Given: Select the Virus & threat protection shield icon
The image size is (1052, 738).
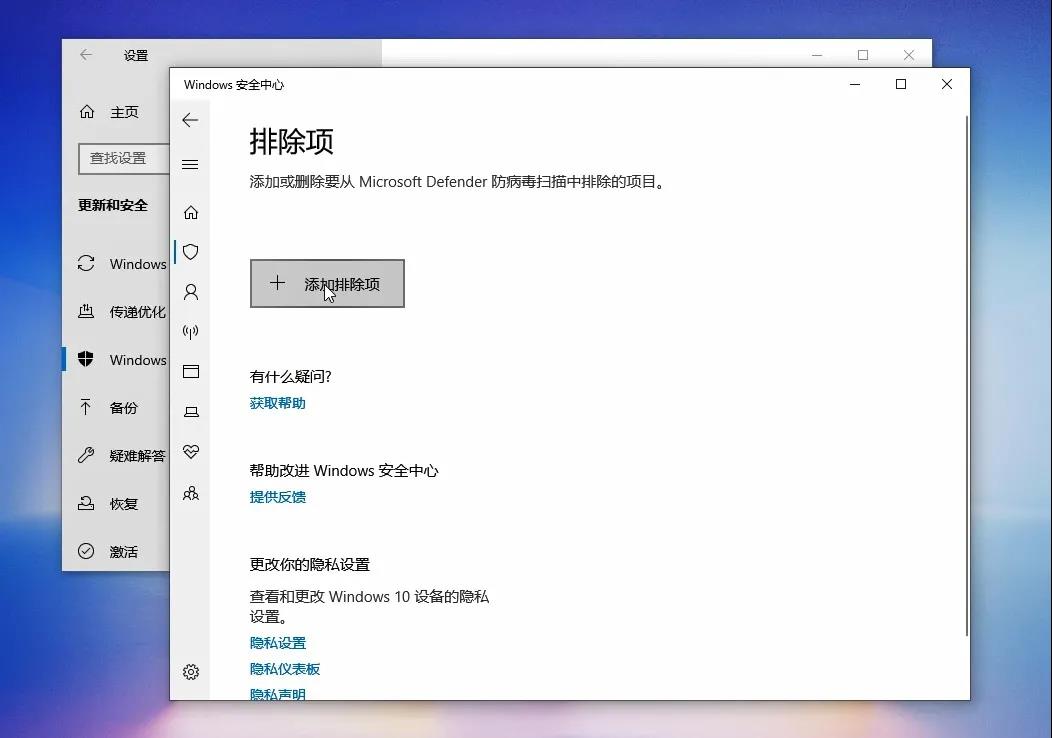Looking at the screenshot, I should [x=191, y=252].
